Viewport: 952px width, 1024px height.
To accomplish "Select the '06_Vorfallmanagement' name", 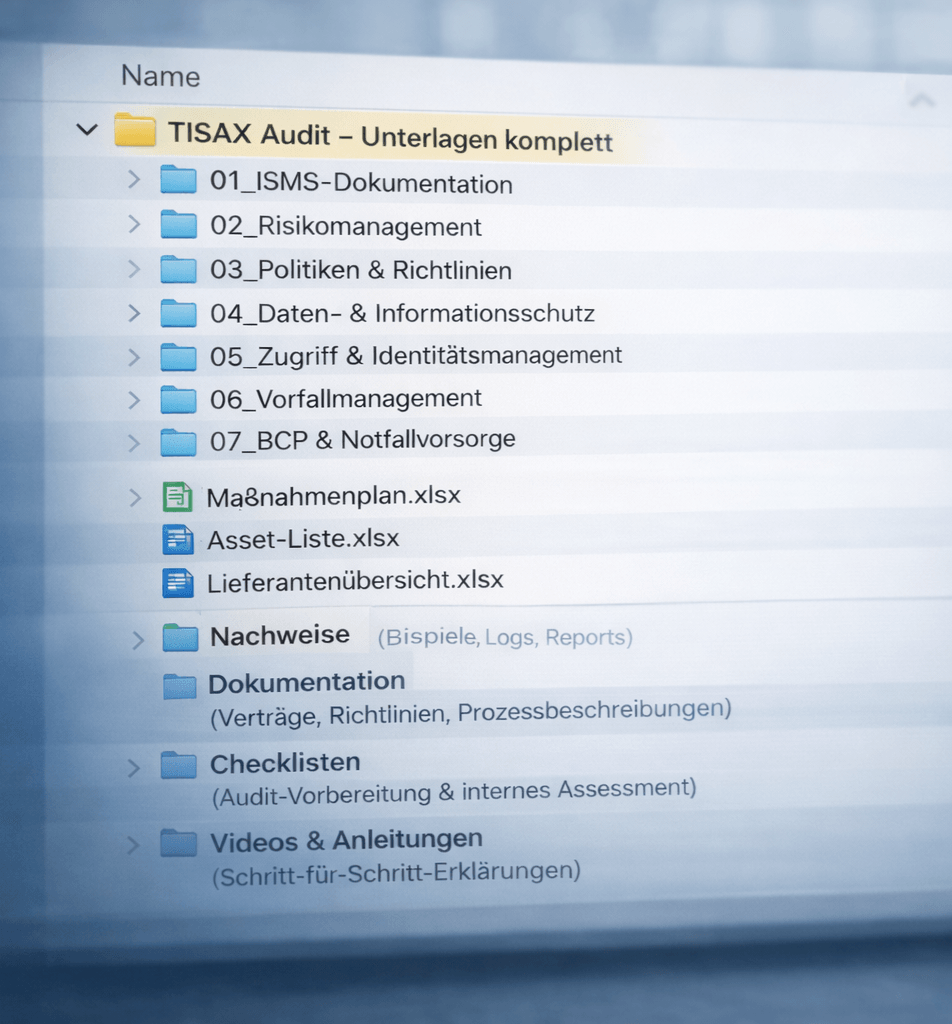I will point(345,398).
